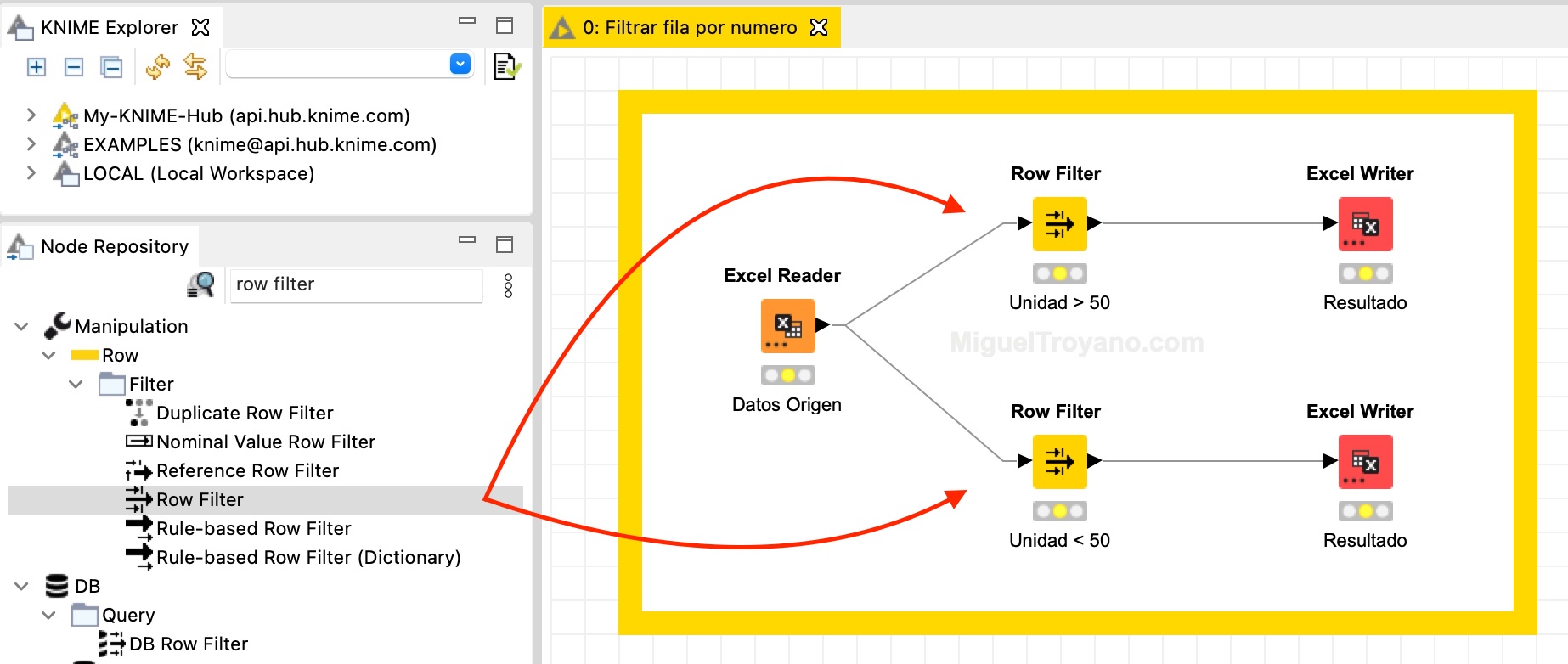
Task: Click the Resultado label under upper Excel Writer
Action: pos(1365,302)
